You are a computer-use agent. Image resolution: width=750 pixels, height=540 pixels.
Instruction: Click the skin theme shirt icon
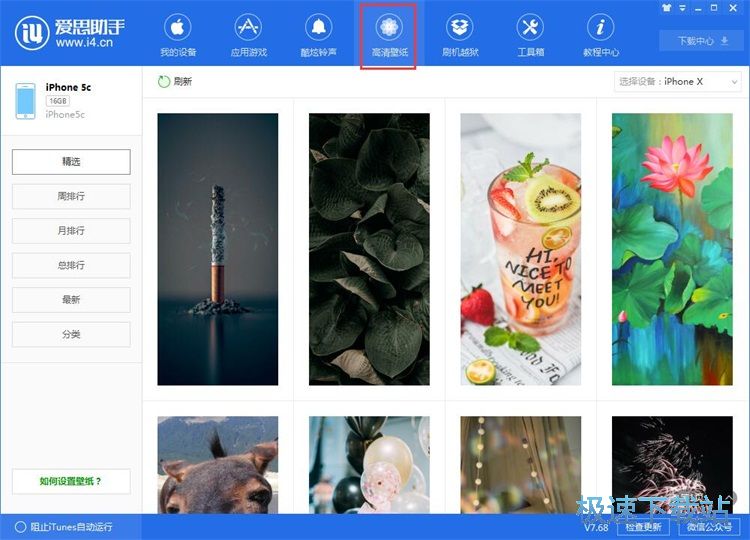[x=666, y=7]
